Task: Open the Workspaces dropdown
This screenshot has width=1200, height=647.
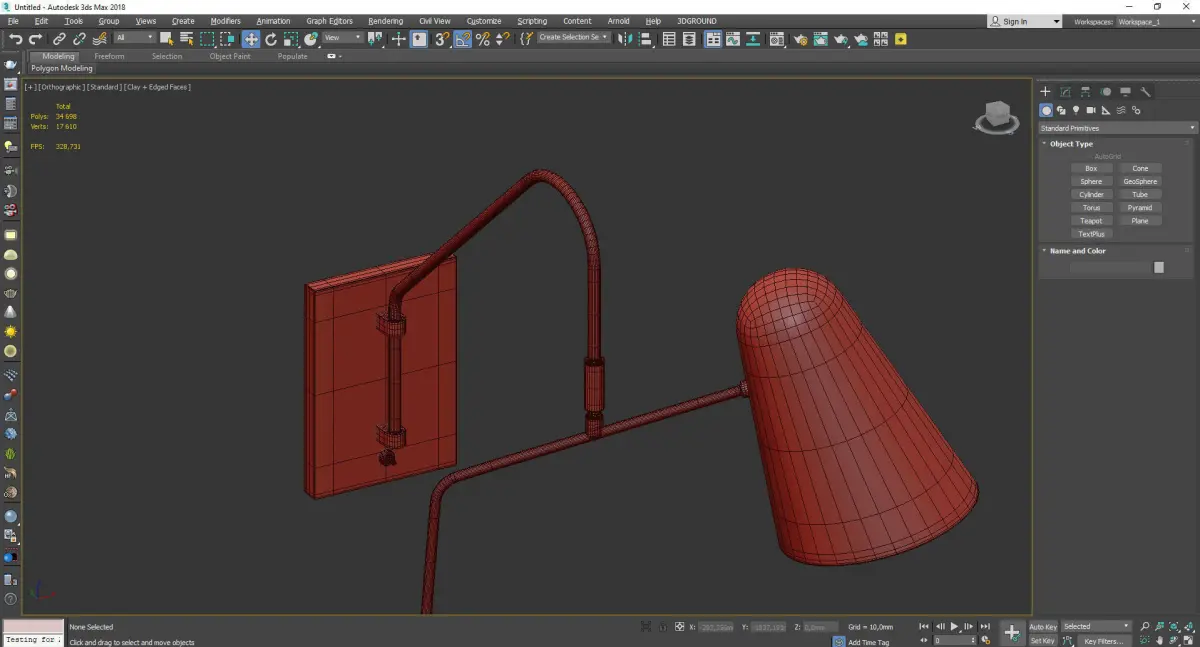Action: tap(1155, 21)
